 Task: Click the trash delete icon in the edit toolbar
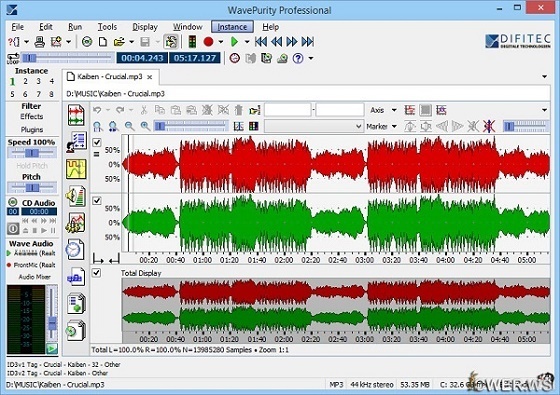pos(239,110)
